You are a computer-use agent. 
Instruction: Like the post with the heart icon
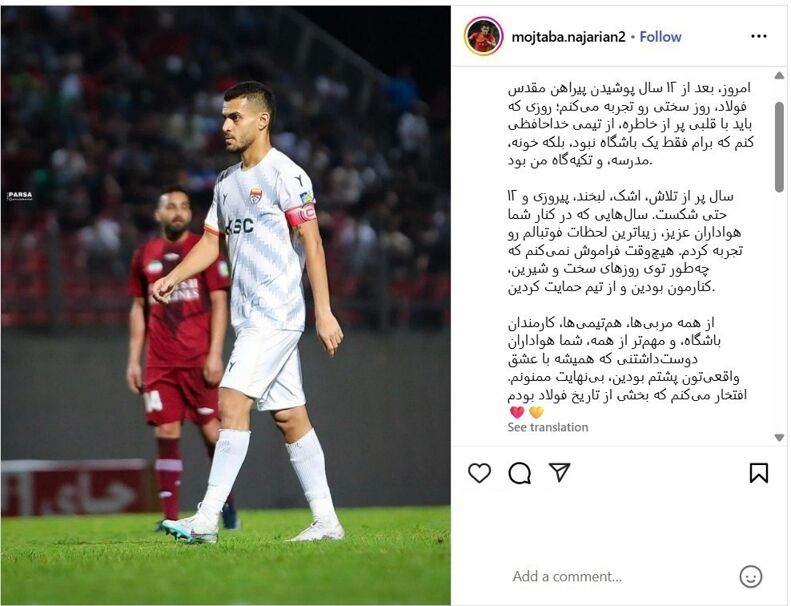click(x=479, y=473)
